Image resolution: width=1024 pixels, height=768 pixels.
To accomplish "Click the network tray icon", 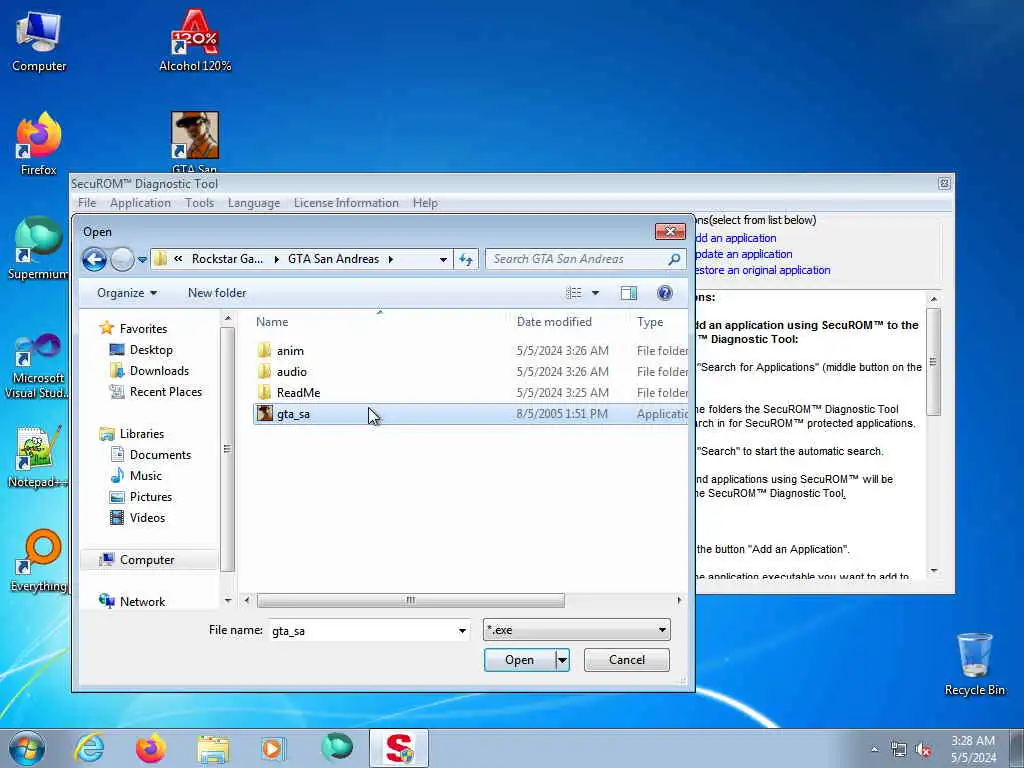I will [x=899, y=750].
